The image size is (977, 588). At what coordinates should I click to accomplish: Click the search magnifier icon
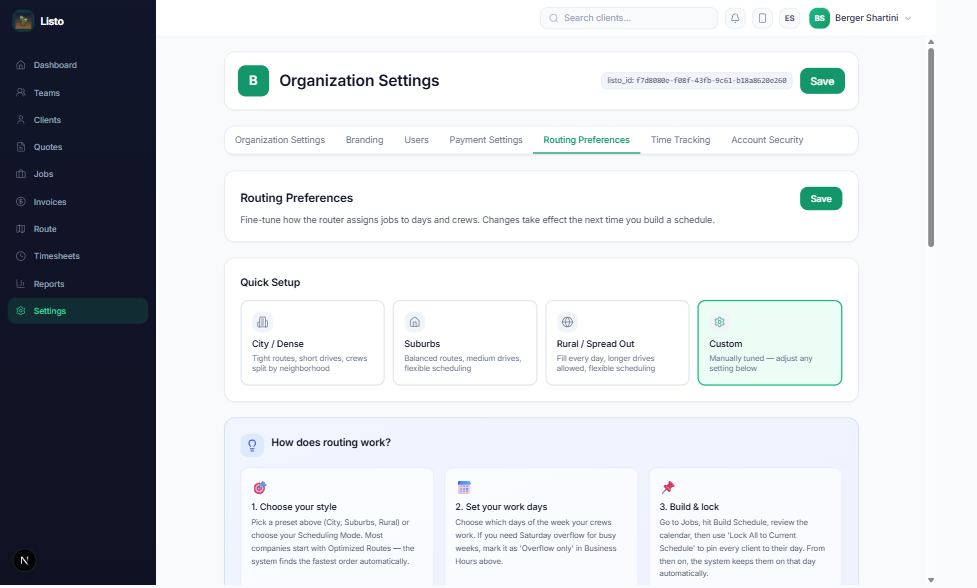pos(553,18)
